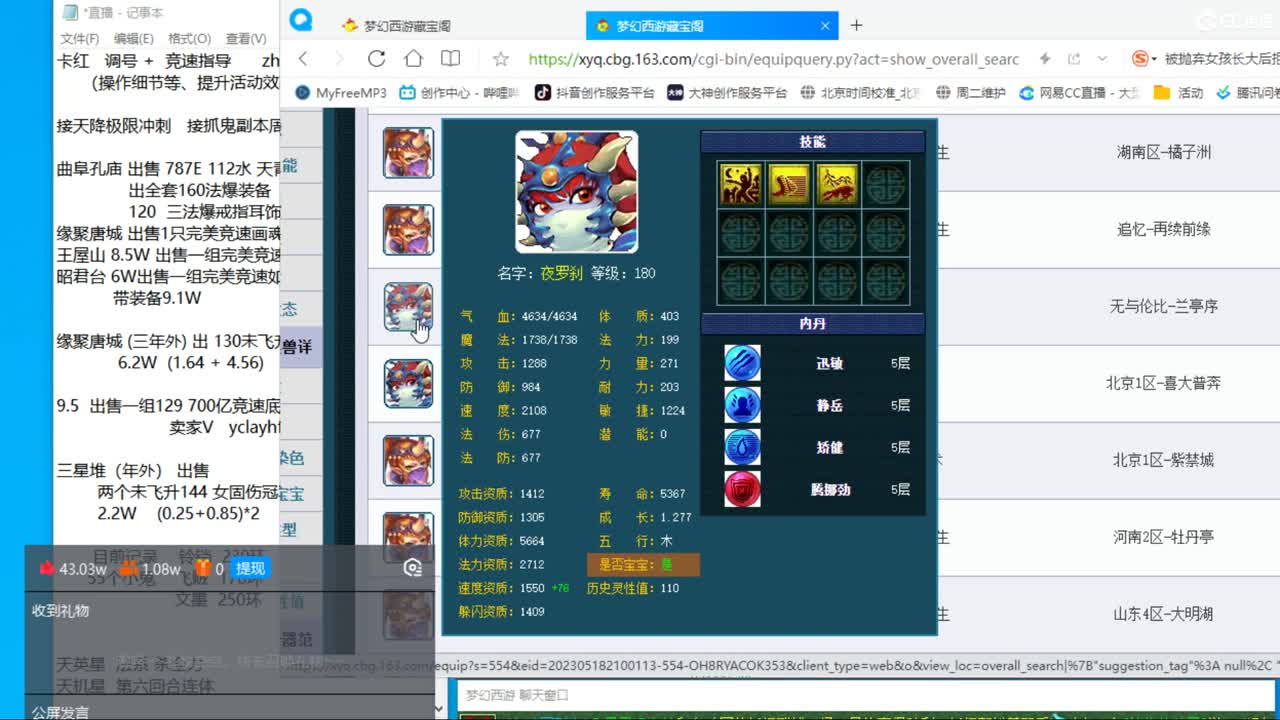Open Notepad 文件(F) menu
Viewport: 1280px width, 720px height.
pos(79,38)
